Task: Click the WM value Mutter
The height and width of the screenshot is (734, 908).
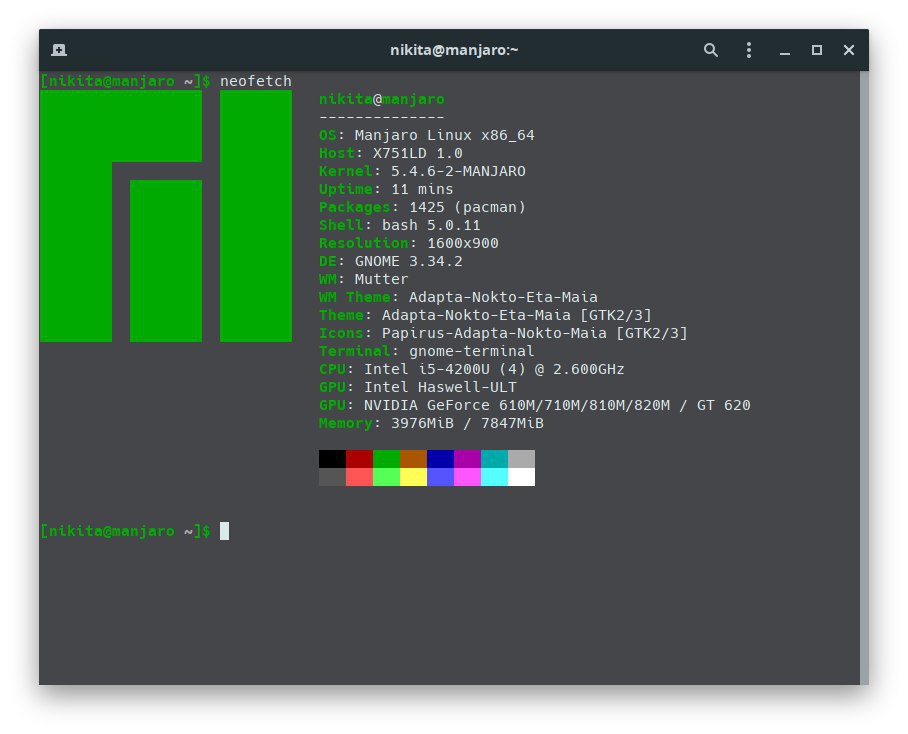Action: coord(381,278)
